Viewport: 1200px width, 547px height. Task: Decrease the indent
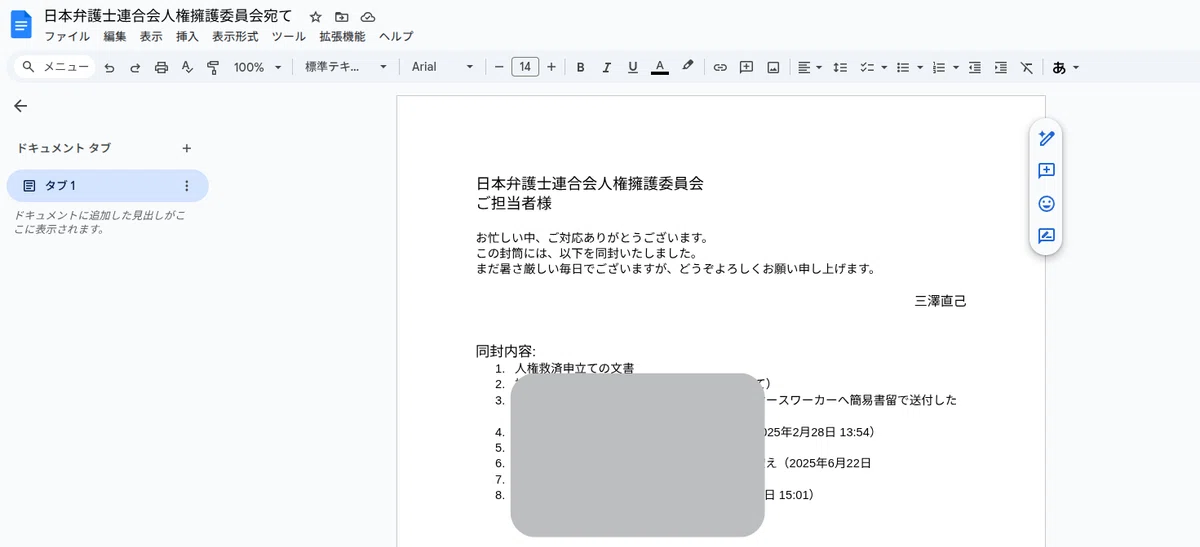[975, 67]
